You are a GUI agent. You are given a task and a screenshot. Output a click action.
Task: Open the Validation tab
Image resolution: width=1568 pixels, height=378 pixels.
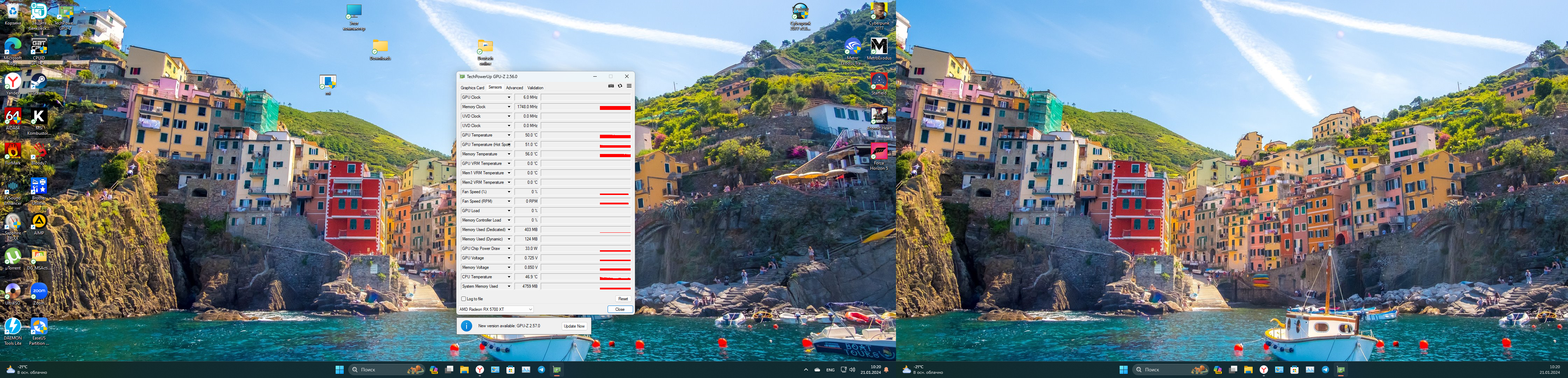[535, 87]
